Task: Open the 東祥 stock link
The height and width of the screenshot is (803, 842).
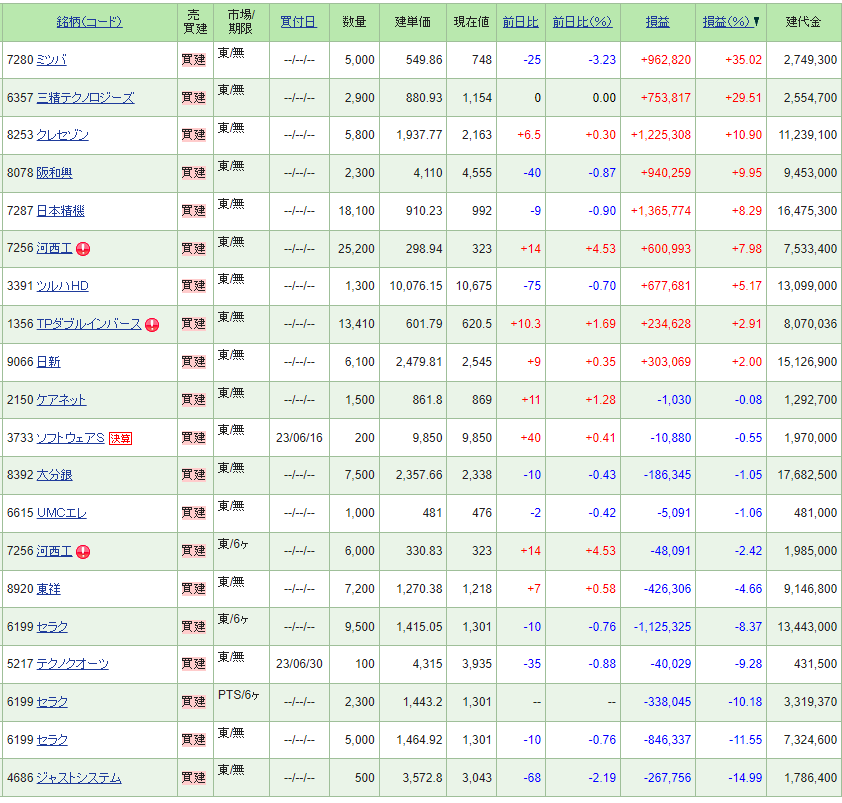Action: tap(48, 589)
